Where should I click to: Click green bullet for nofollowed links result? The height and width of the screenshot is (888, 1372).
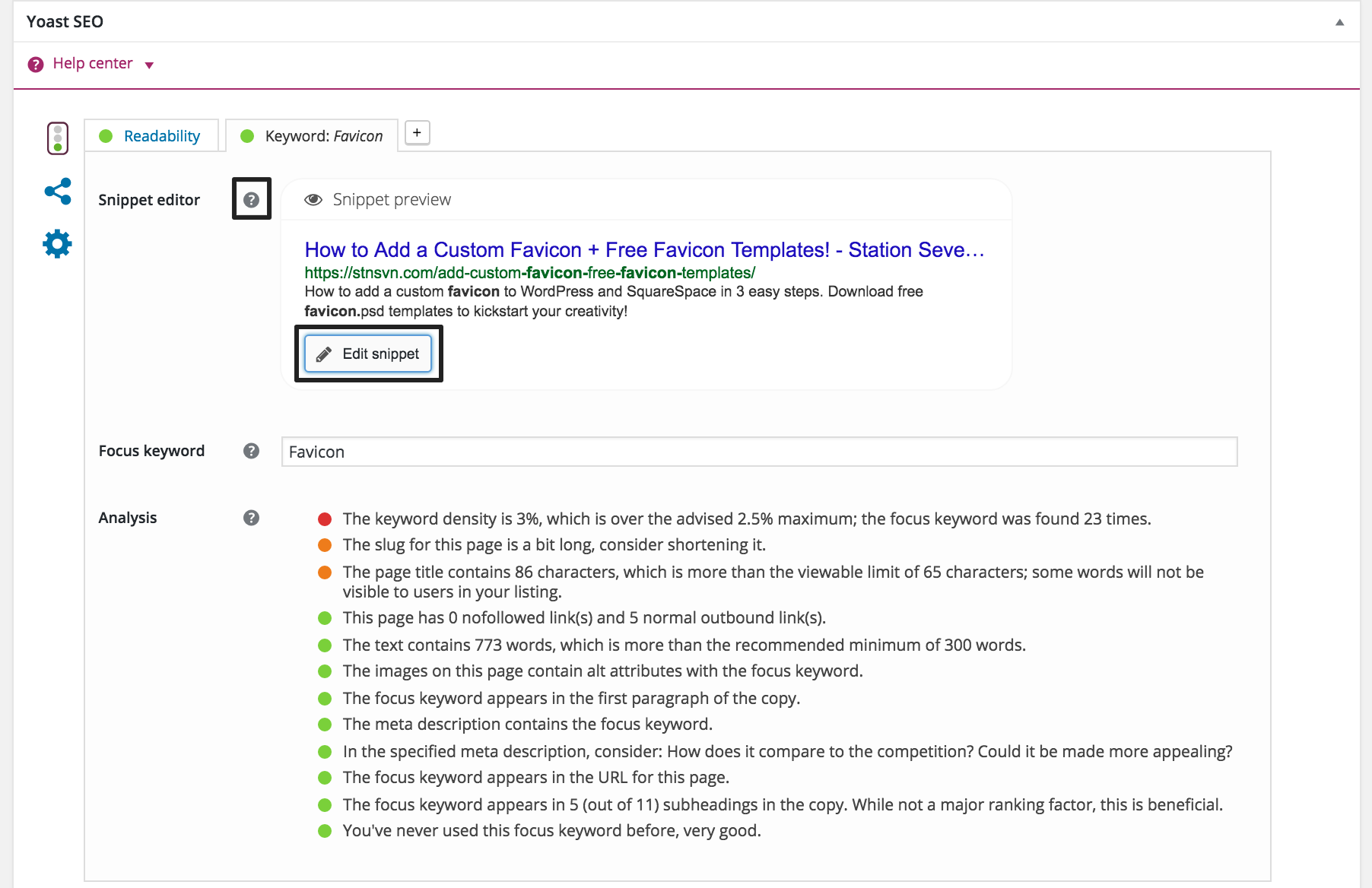click(325, 618)
